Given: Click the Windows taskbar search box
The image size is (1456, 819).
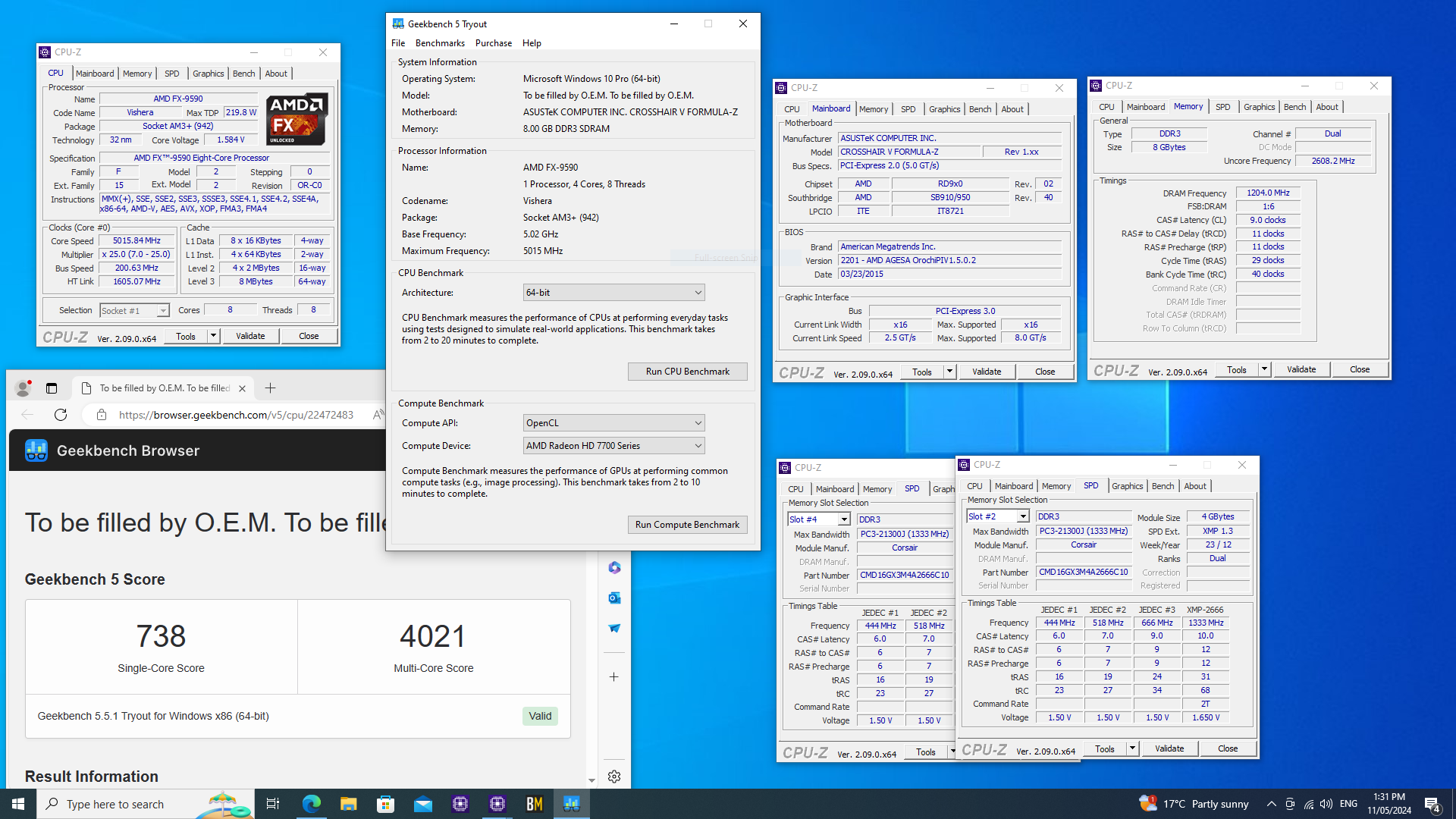Looking at the screenshot, I should (144, 804).
